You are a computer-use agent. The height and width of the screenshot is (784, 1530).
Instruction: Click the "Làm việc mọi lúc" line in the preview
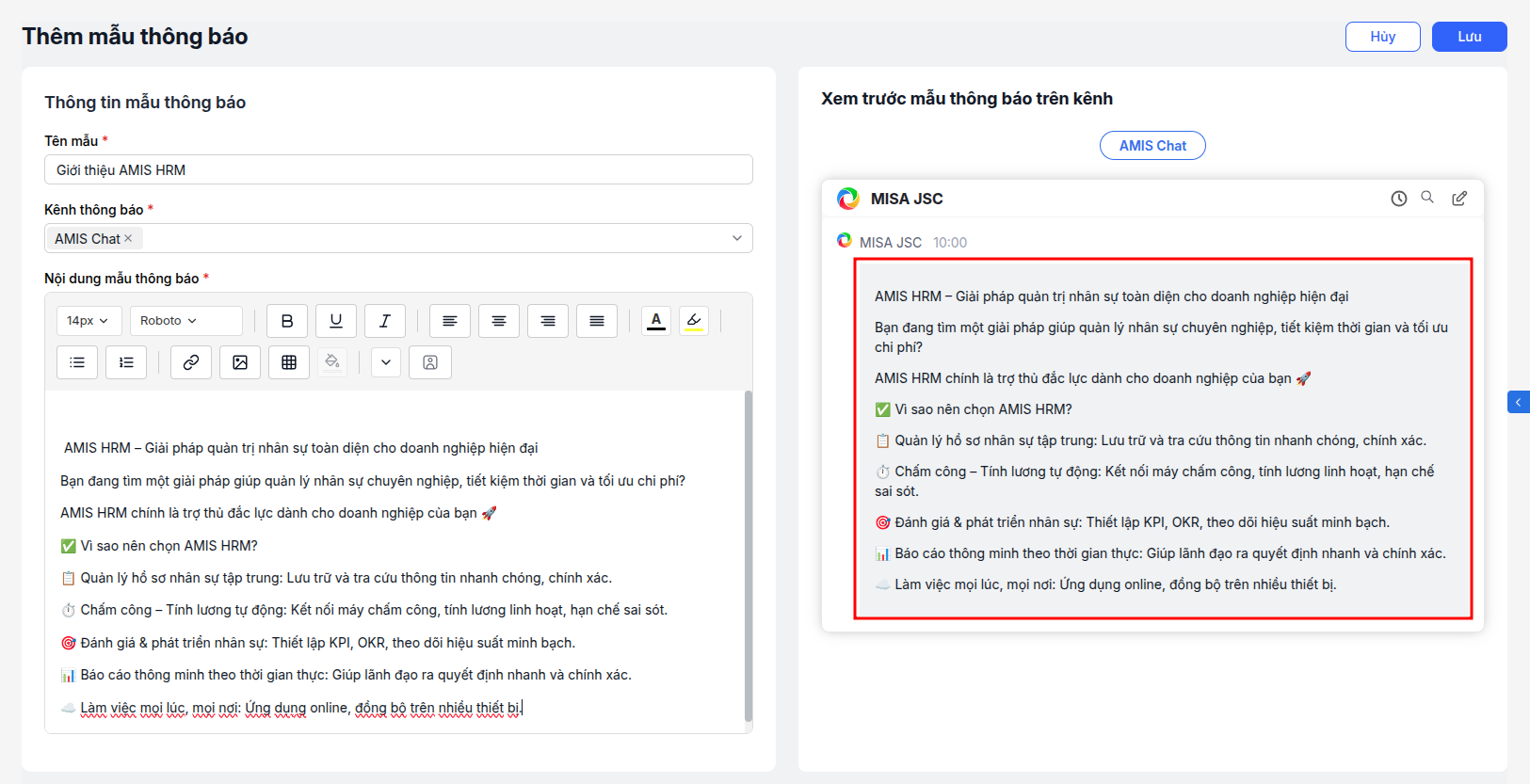coord(1105,584)
